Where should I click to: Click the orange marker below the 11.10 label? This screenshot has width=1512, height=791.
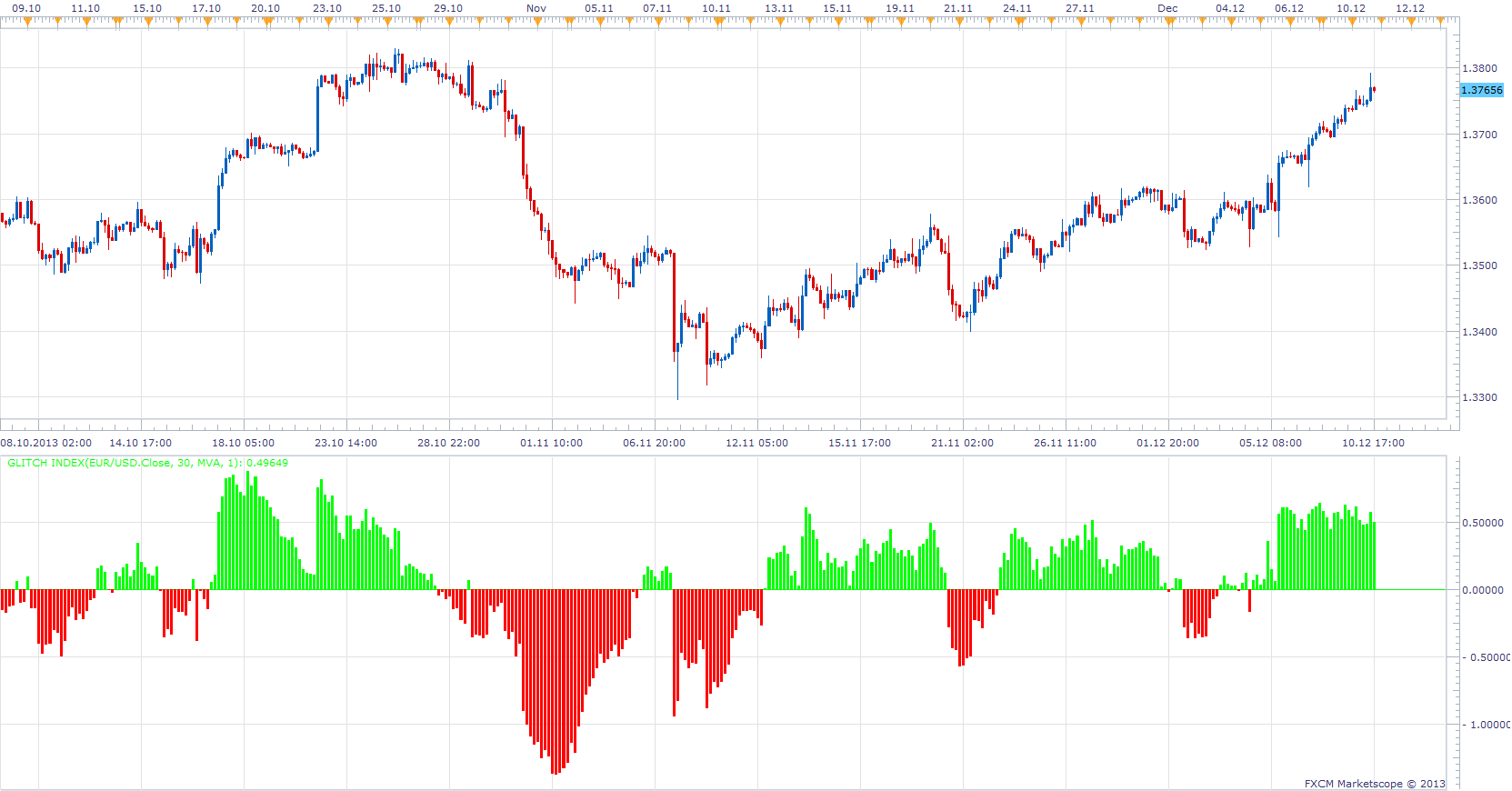pyautogui.click(x=86, y=22)
